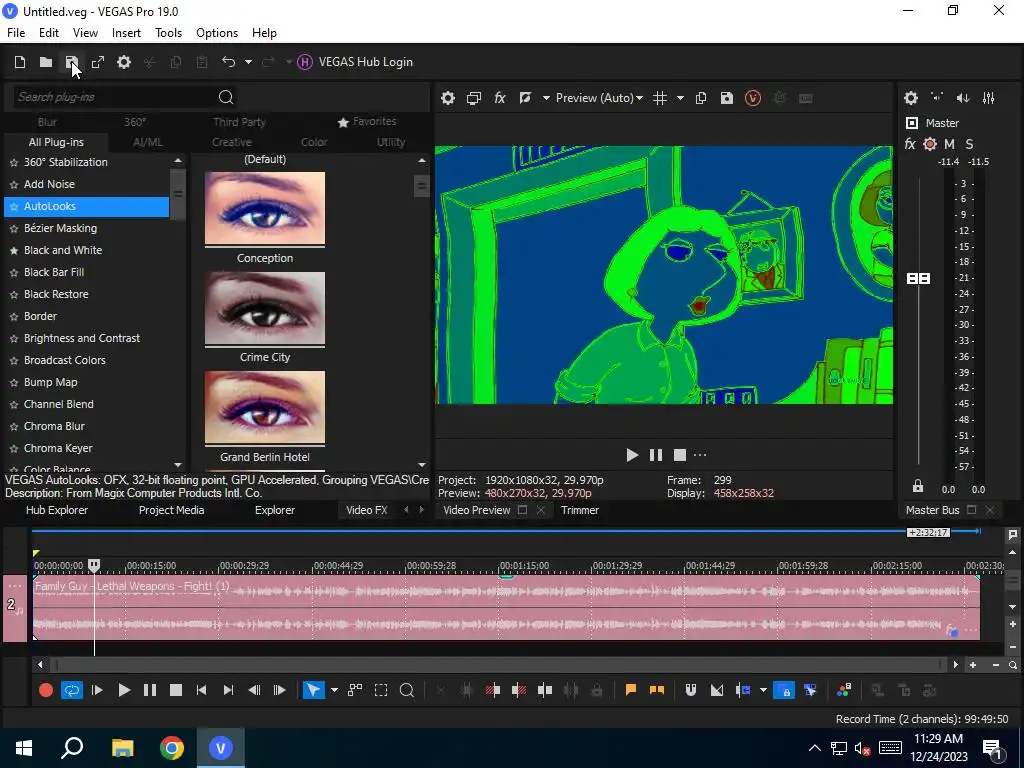Toggle the Master fader channel lock

click(918, 487)
